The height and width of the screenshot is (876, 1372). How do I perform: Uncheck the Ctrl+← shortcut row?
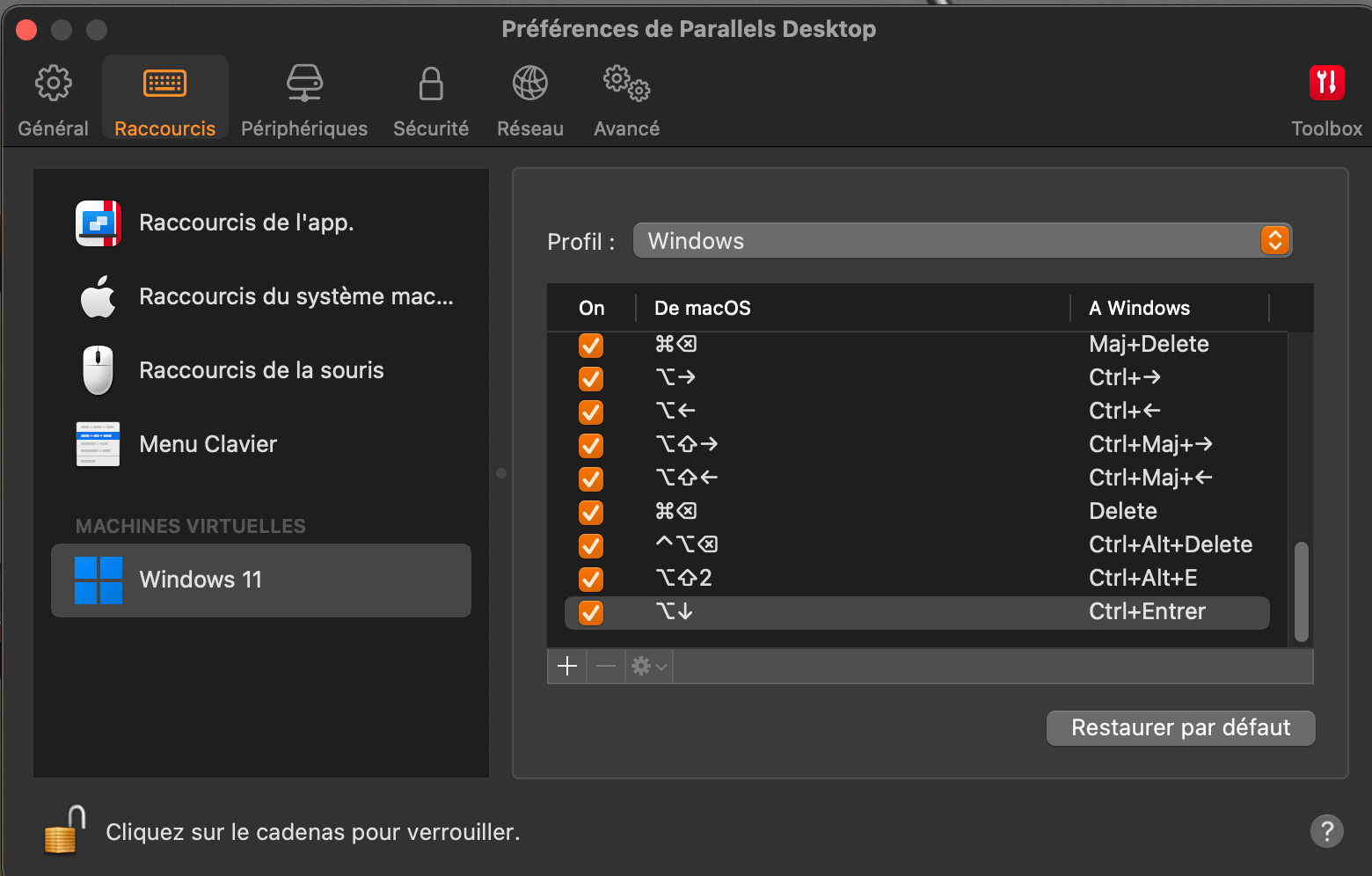click(x=591, y=412)
